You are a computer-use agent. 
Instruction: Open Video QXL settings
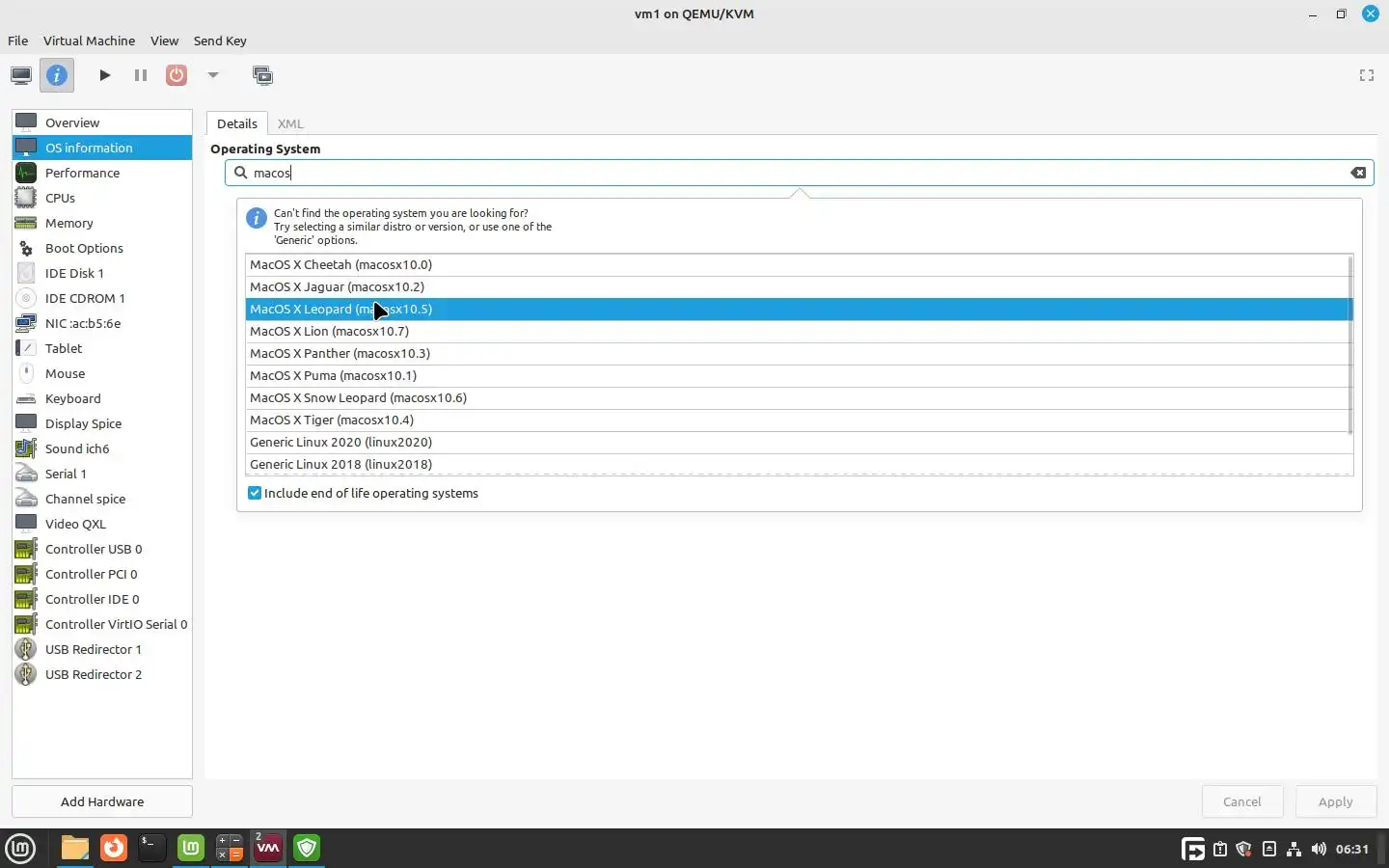102,524
